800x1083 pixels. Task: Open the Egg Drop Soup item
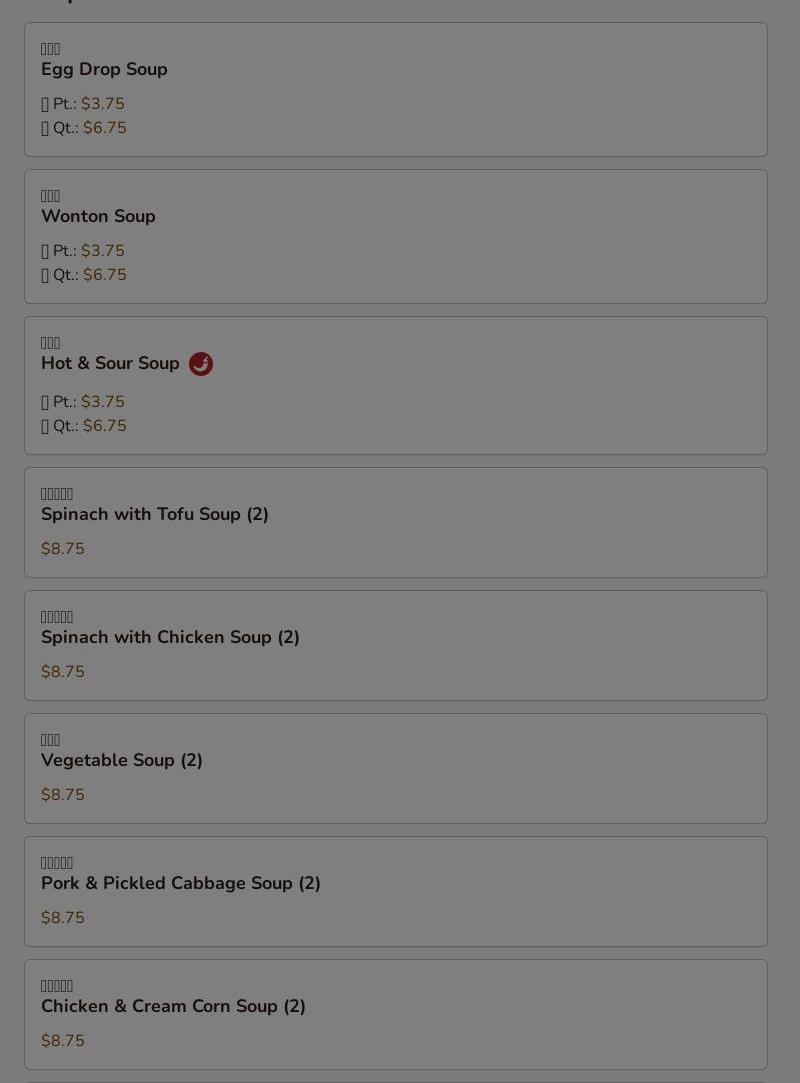tap(396, 89)
